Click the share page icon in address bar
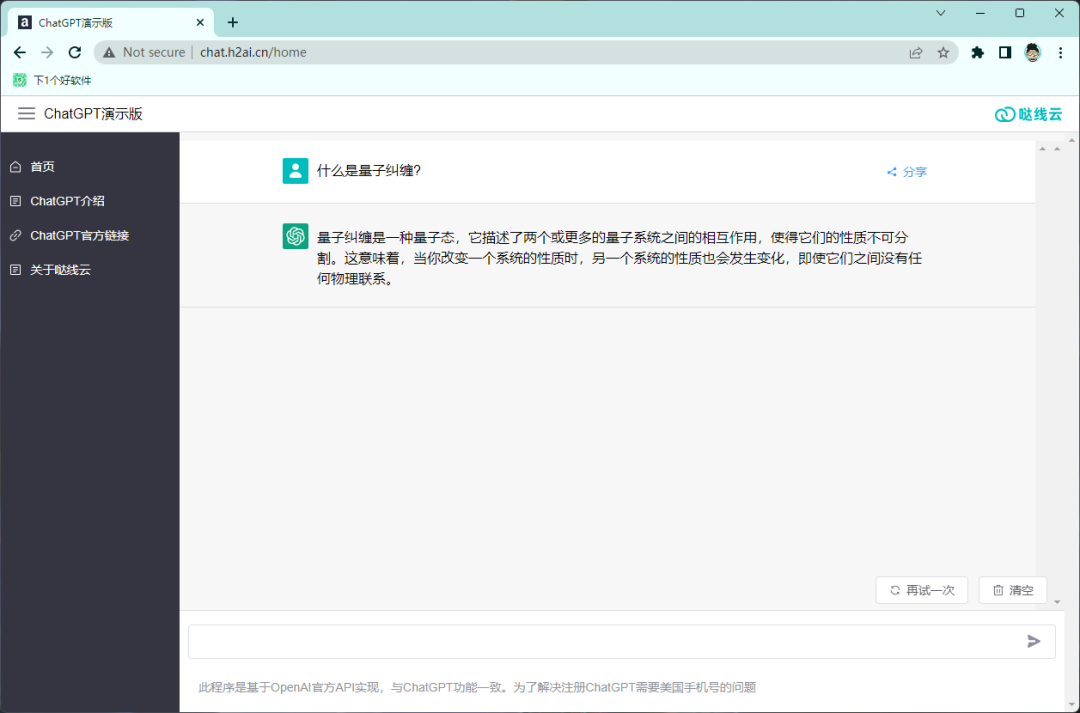This screenshot has width=1080, height=713. pos(915,53)
